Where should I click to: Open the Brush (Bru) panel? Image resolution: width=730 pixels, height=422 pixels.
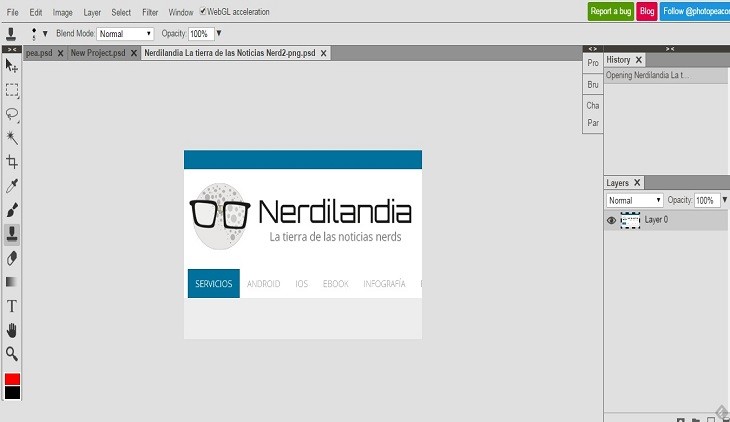[x=593, y=85]
